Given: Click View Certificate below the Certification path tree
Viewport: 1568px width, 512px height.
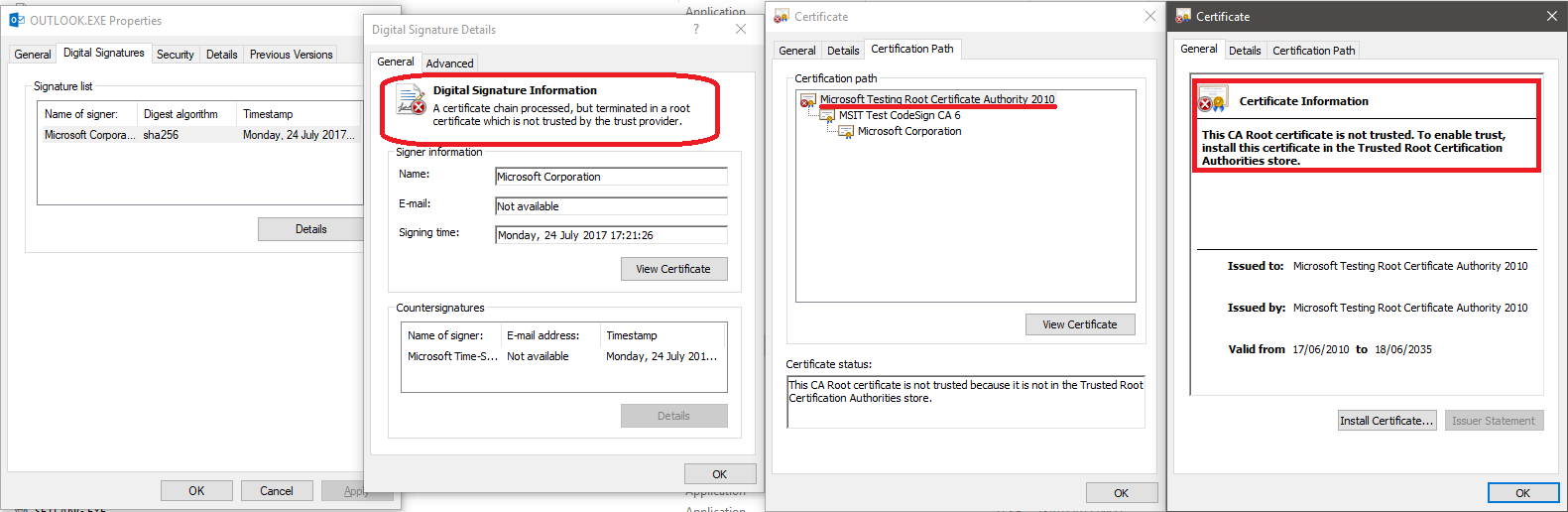Looking at the screenshot, I should 1080,324.
